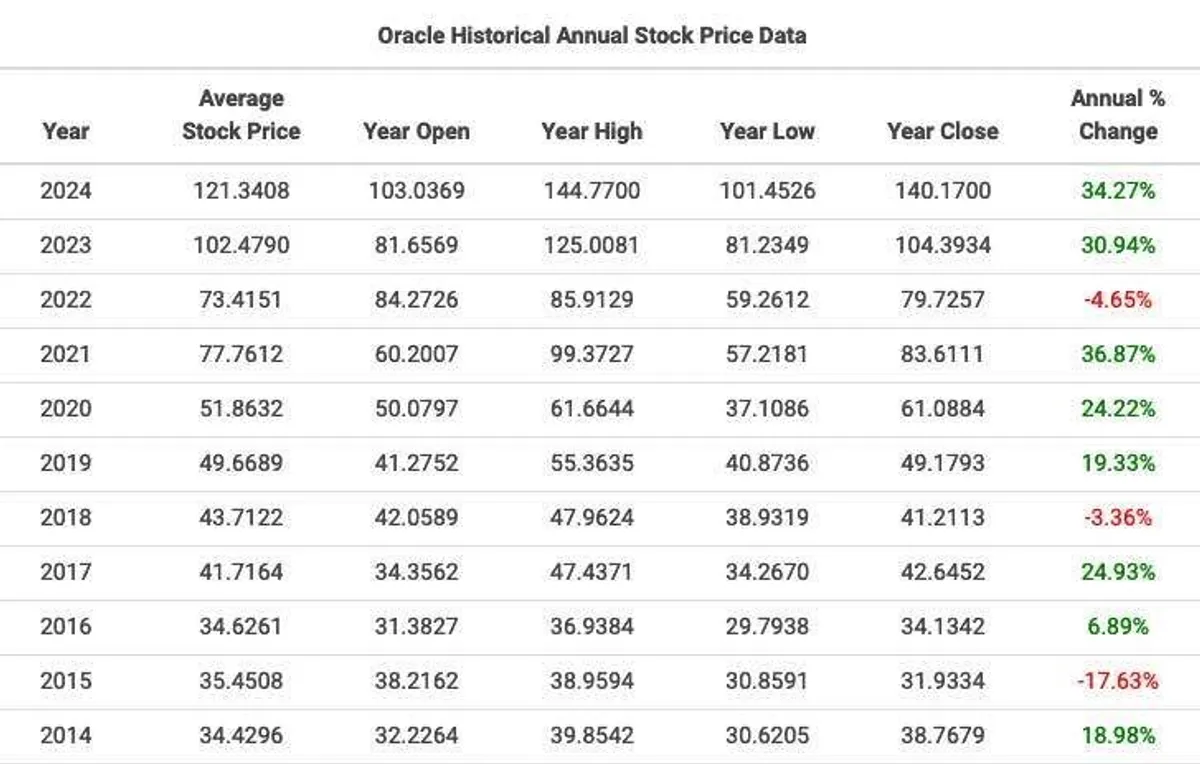Click the 2021 year close 83.6111
The height and width of the screenshot is (764, 1200).
tap(942, 354)
